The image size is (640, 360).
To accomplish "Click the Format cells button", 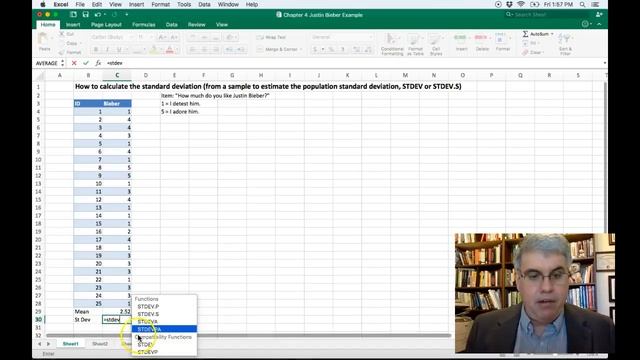I will (x=503, y=42).
